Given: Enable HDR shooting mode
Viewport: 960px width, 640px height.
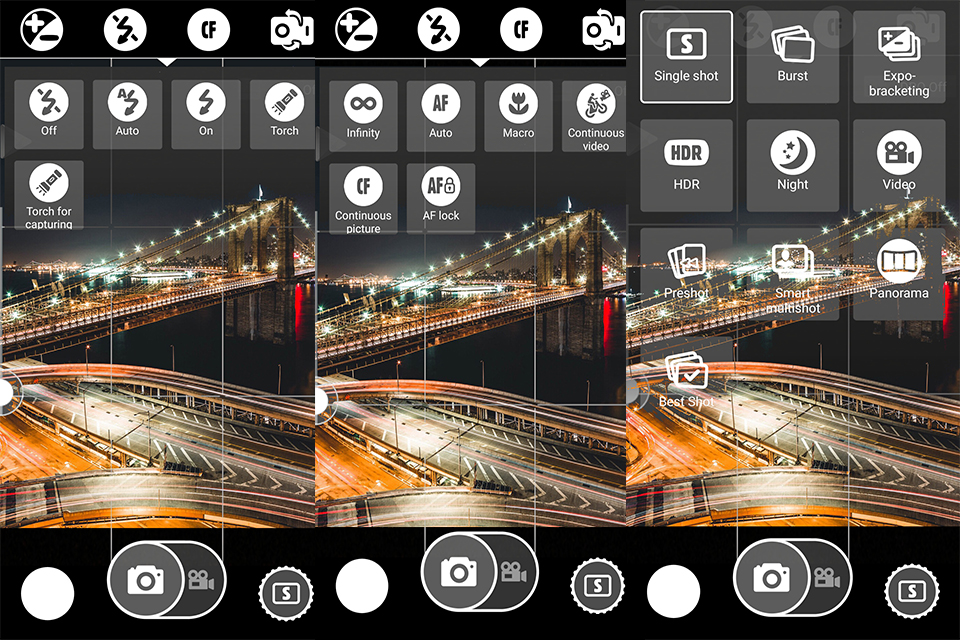Looking at the screenshot, I should pos(686,163).
